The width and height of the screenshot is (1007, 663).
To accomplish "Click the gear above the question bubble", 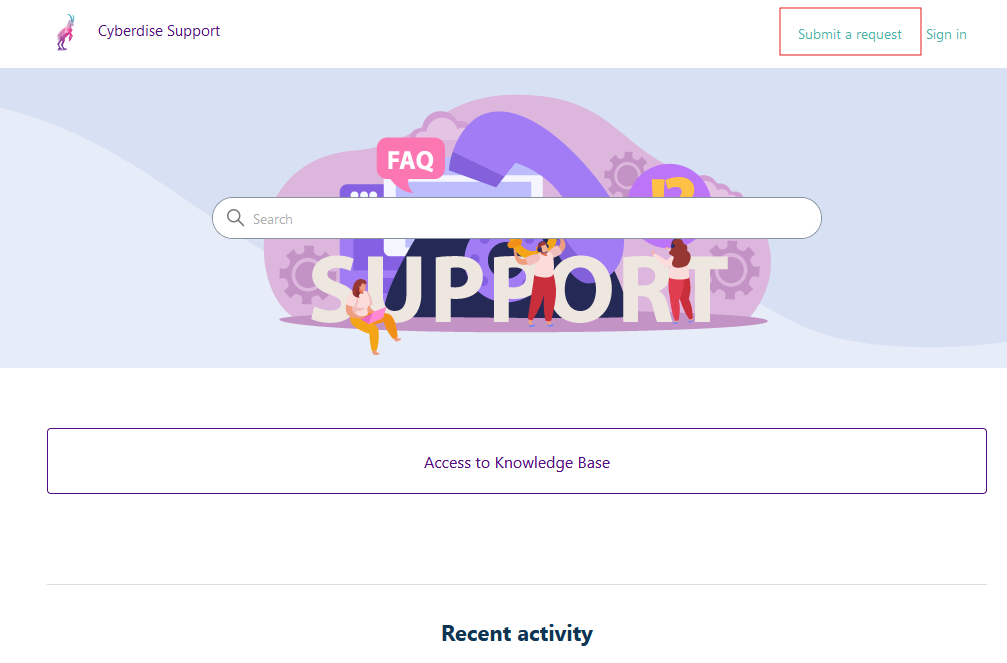I will tap(625, 173).
